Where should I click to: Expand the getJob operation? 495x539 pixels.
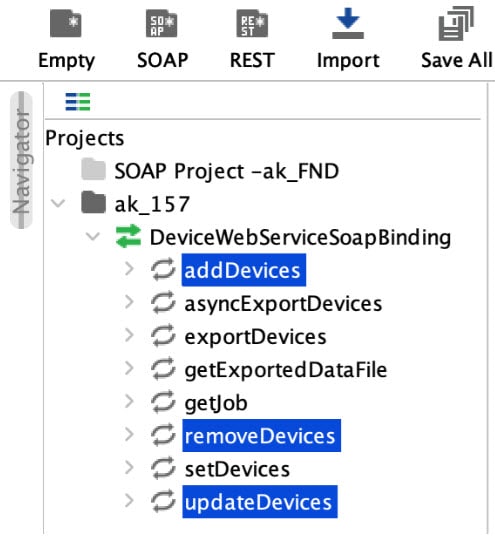coord(129,401)
